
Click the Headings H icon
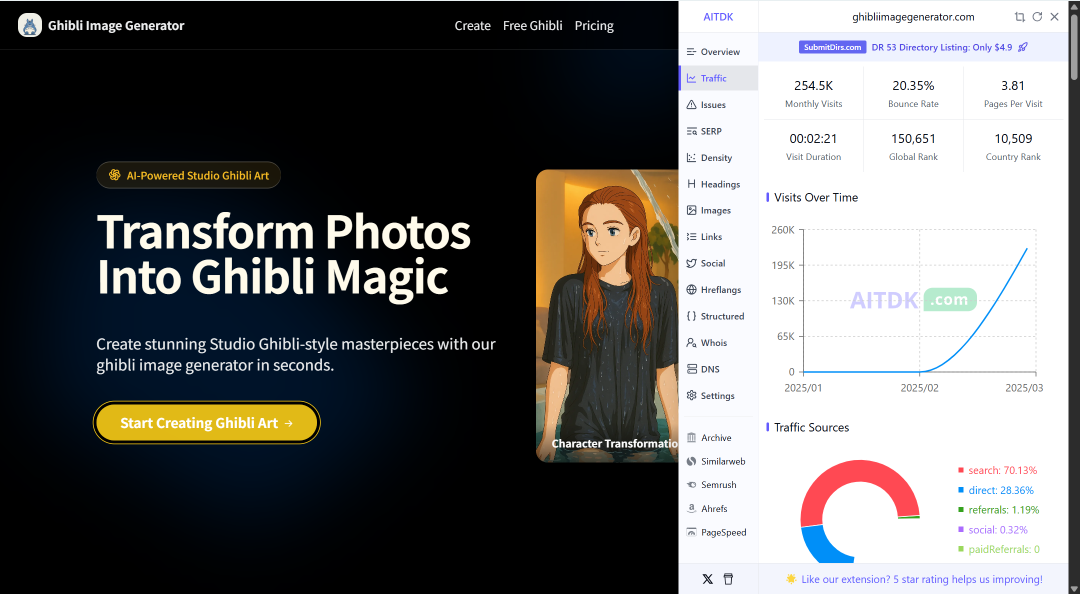point(692,184)
